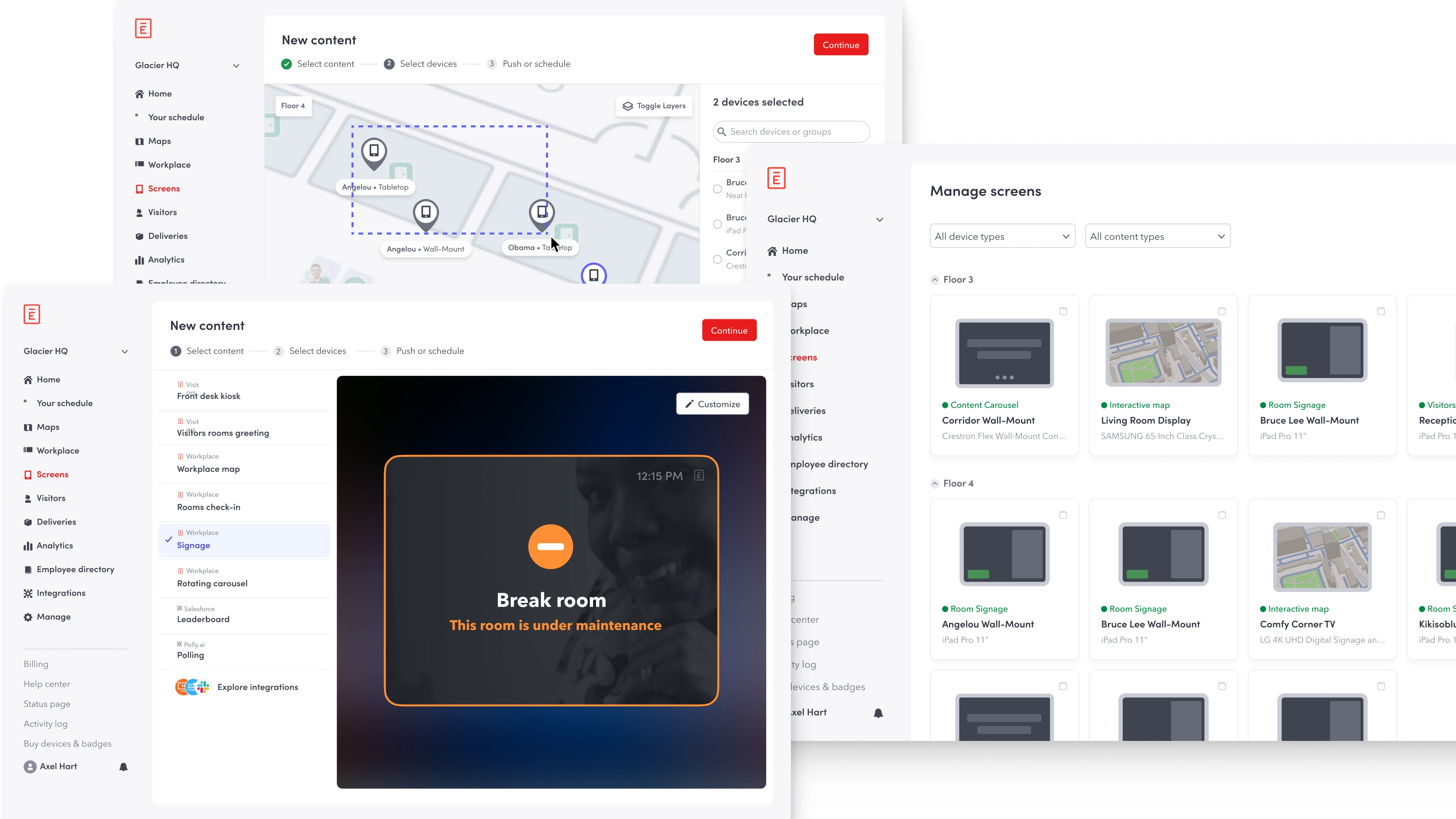Click the Search devices or groups field

791,132
